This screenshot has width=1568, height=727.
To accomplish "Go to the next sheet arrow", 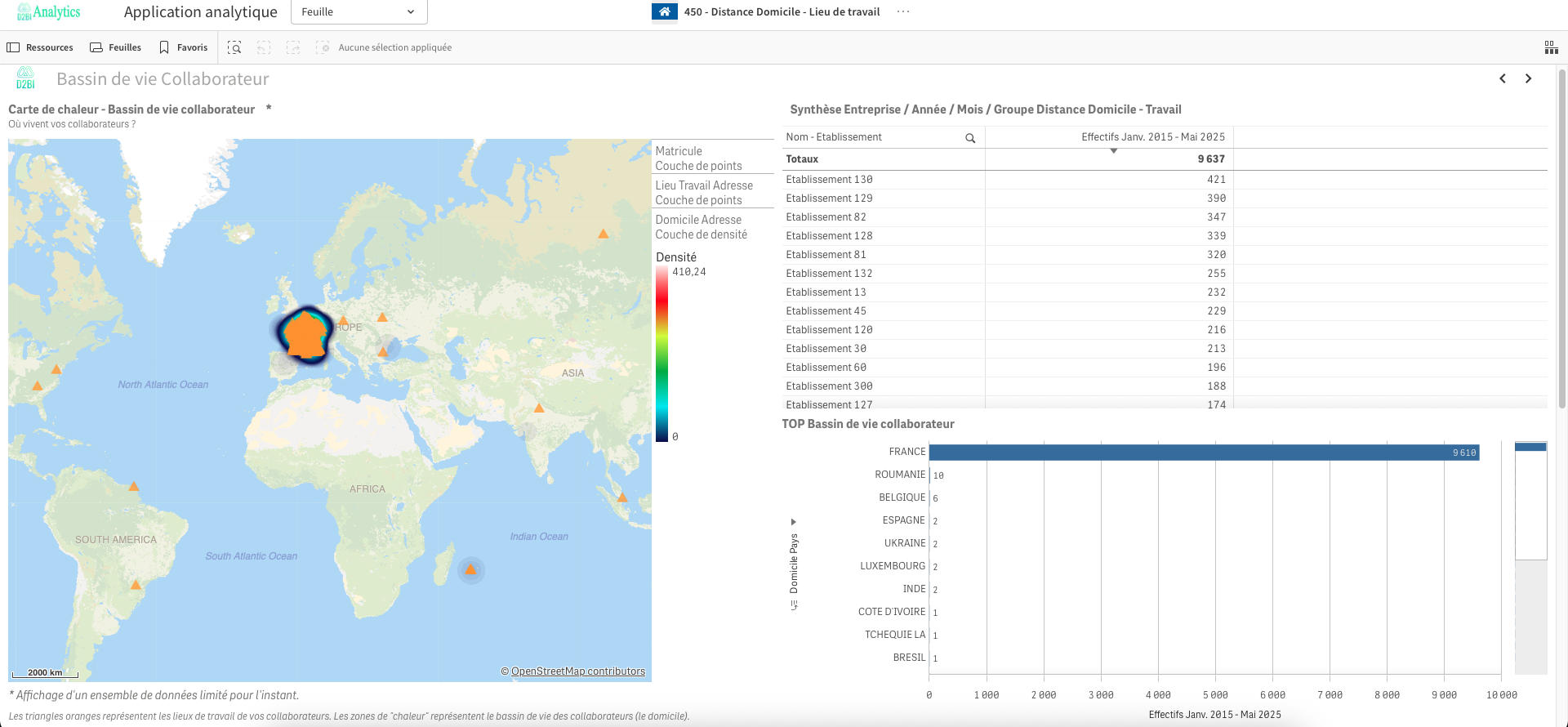I will click(x=1528, y=78).
